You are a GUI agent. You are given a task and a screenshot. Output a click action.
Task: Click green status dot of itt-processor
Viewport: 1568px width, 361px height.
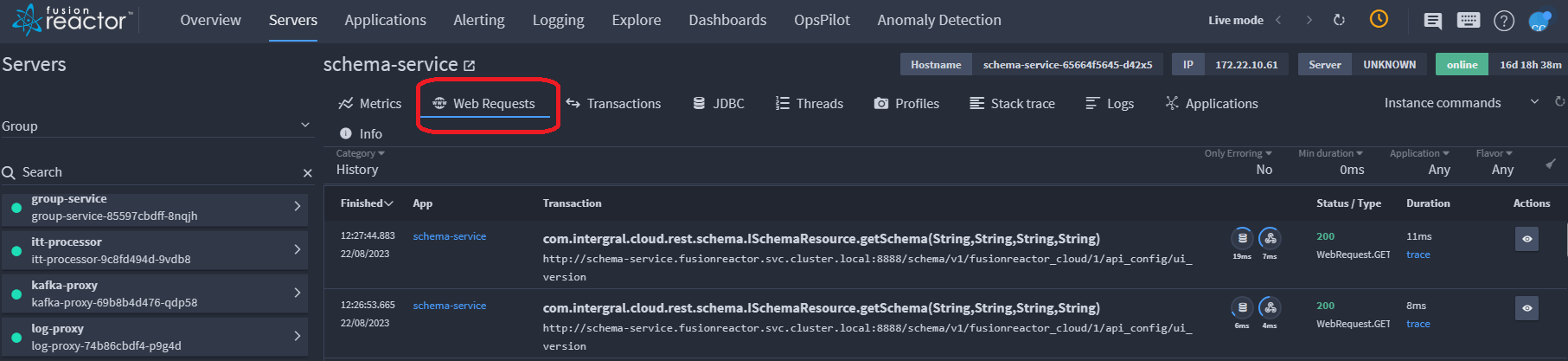click(x=16, y=250)
